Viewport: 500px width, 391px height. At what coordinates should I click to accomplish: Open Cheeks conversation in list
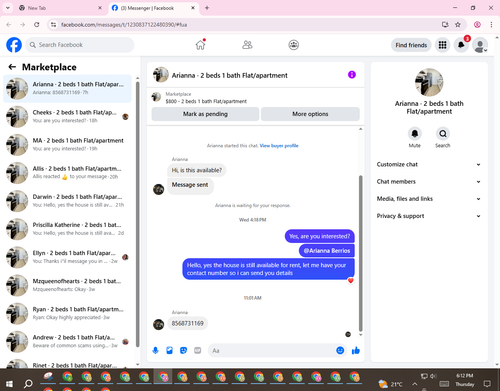[67, 116]
